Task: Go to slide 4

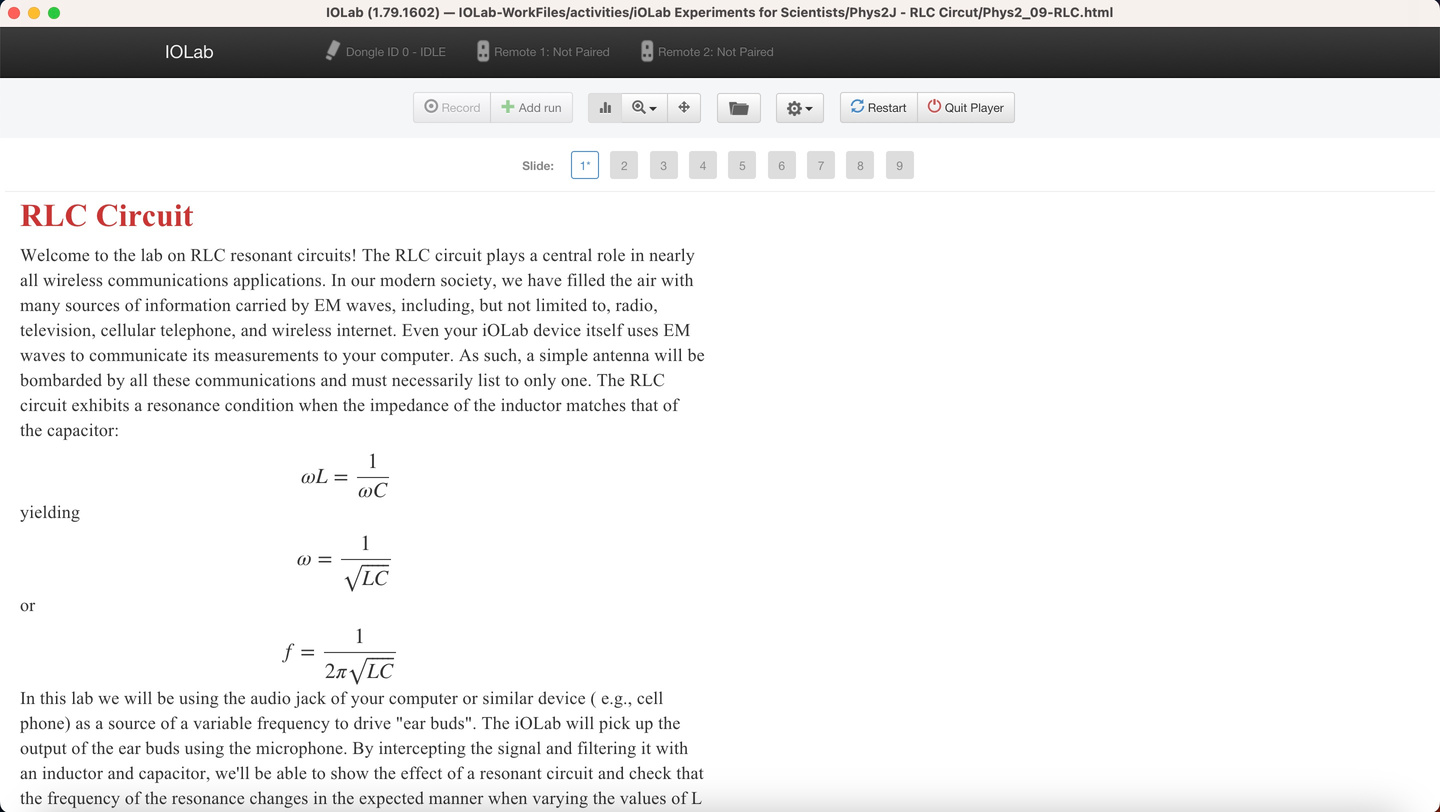Action: point(703,166)
